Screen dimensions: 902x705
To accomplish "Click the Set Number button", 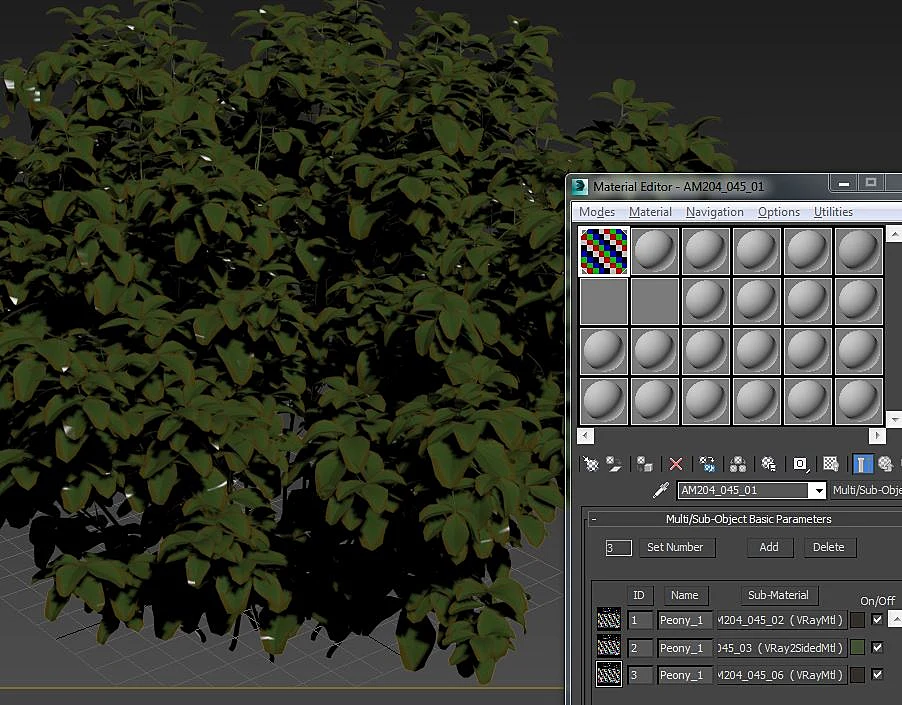I will click(675, 547).
